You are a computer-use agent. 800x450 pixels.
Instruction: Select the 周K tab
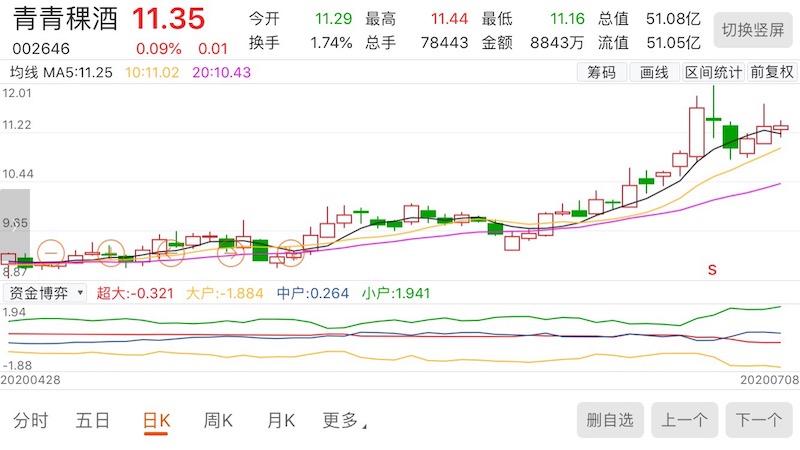pos(218,420)
